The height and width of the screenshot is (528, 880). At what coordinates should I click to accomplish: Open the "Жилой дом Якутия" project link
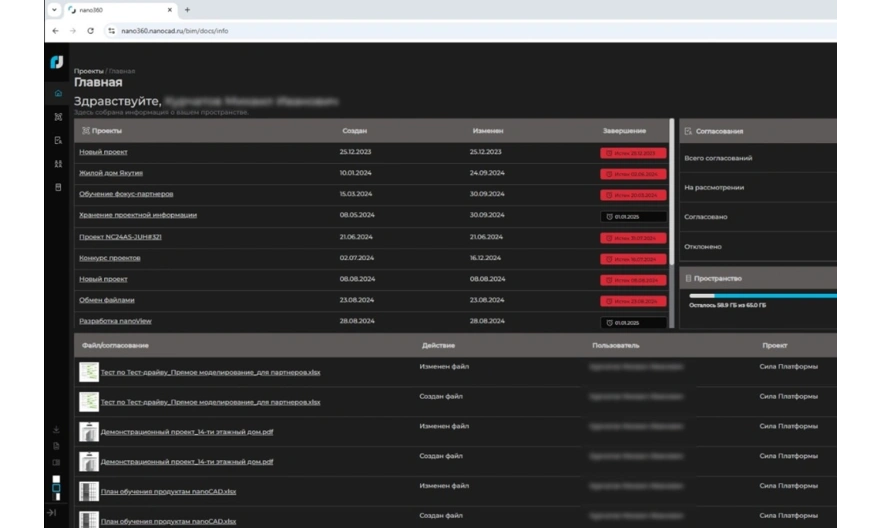tap(110, 173)
